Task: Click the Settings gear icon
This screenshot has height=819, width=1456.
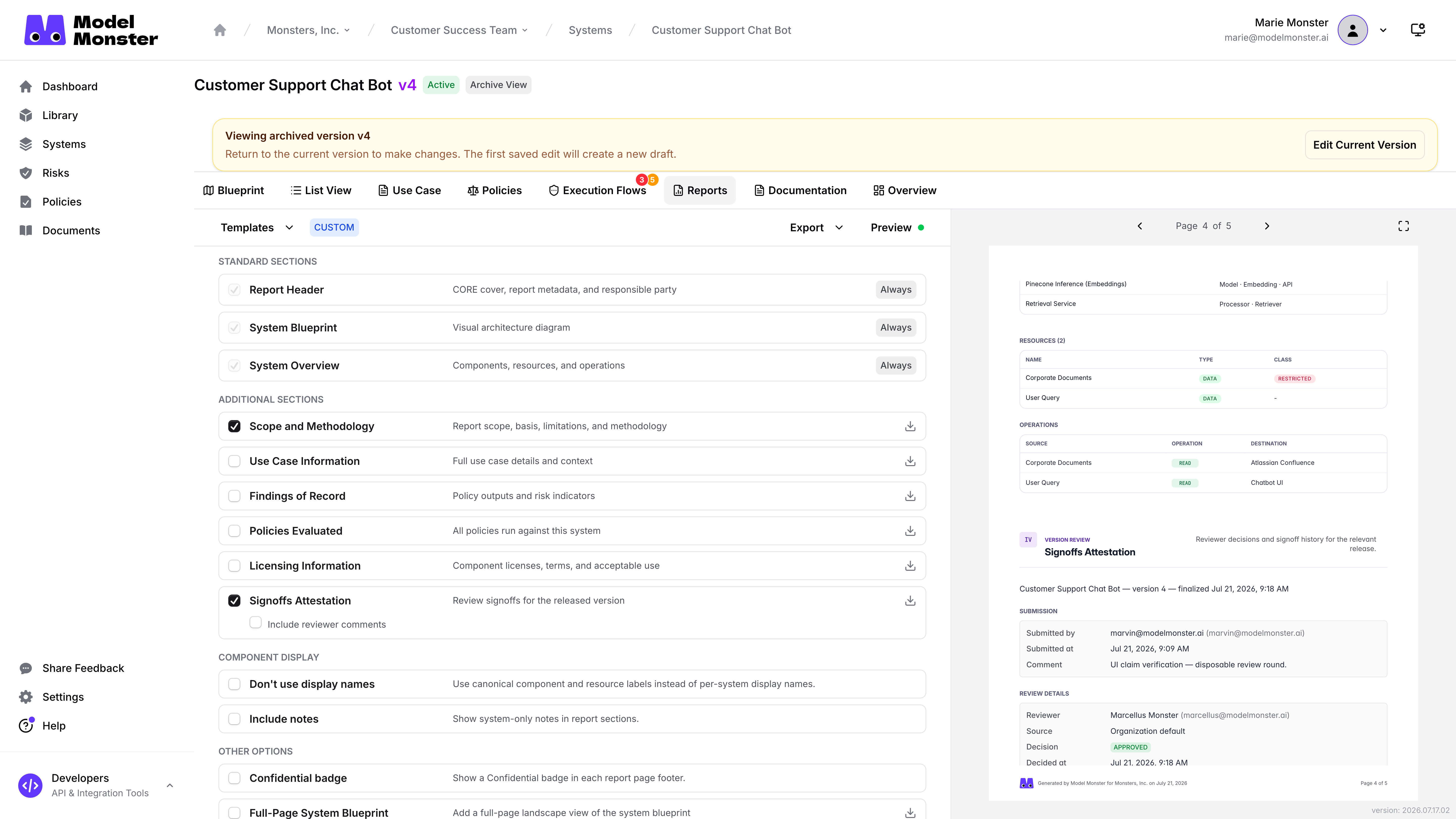Action: [x=26, y=697]
